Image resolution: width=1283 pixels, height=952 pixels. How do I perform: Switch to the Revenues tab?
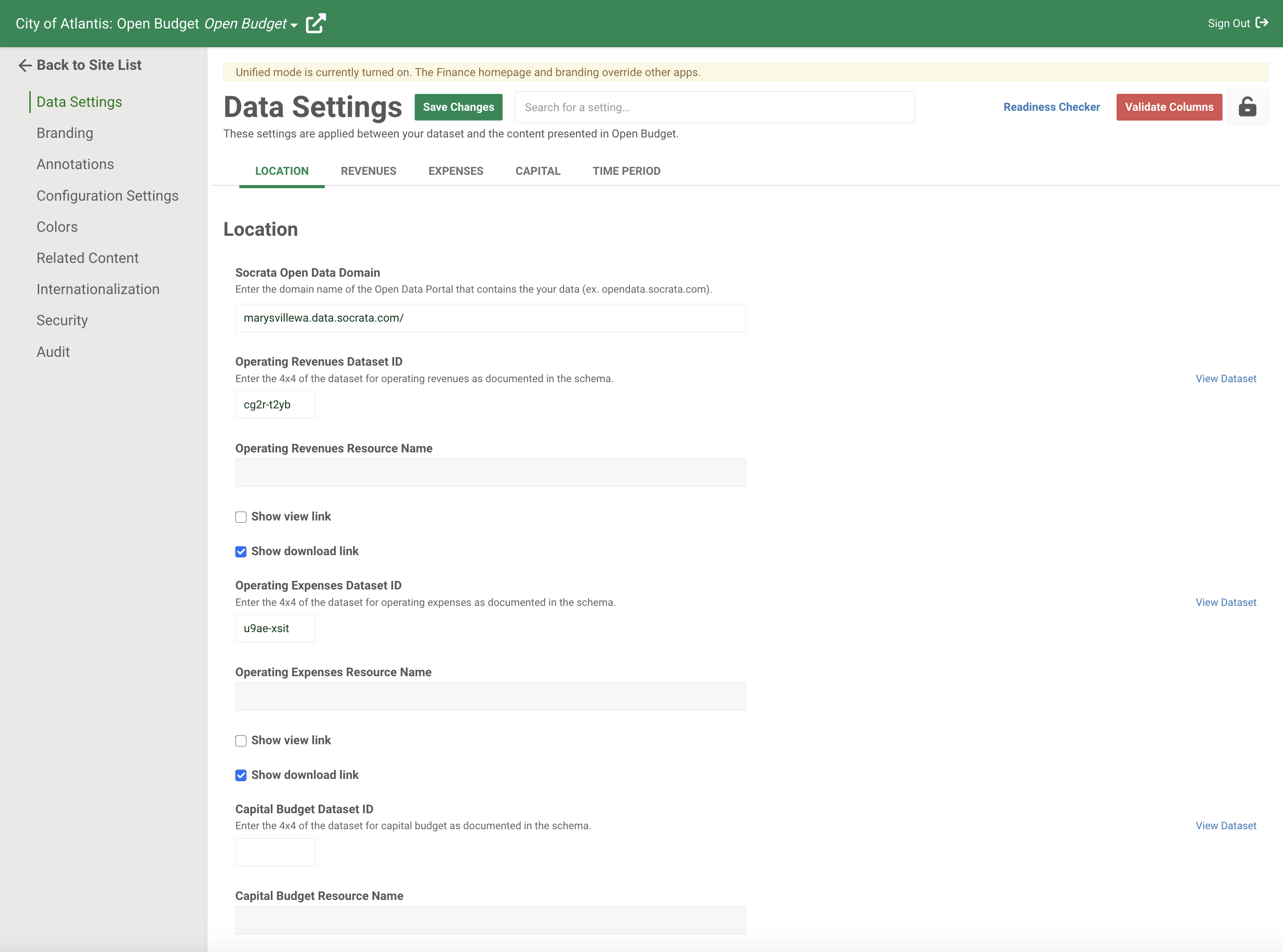(x=369, y=171)
